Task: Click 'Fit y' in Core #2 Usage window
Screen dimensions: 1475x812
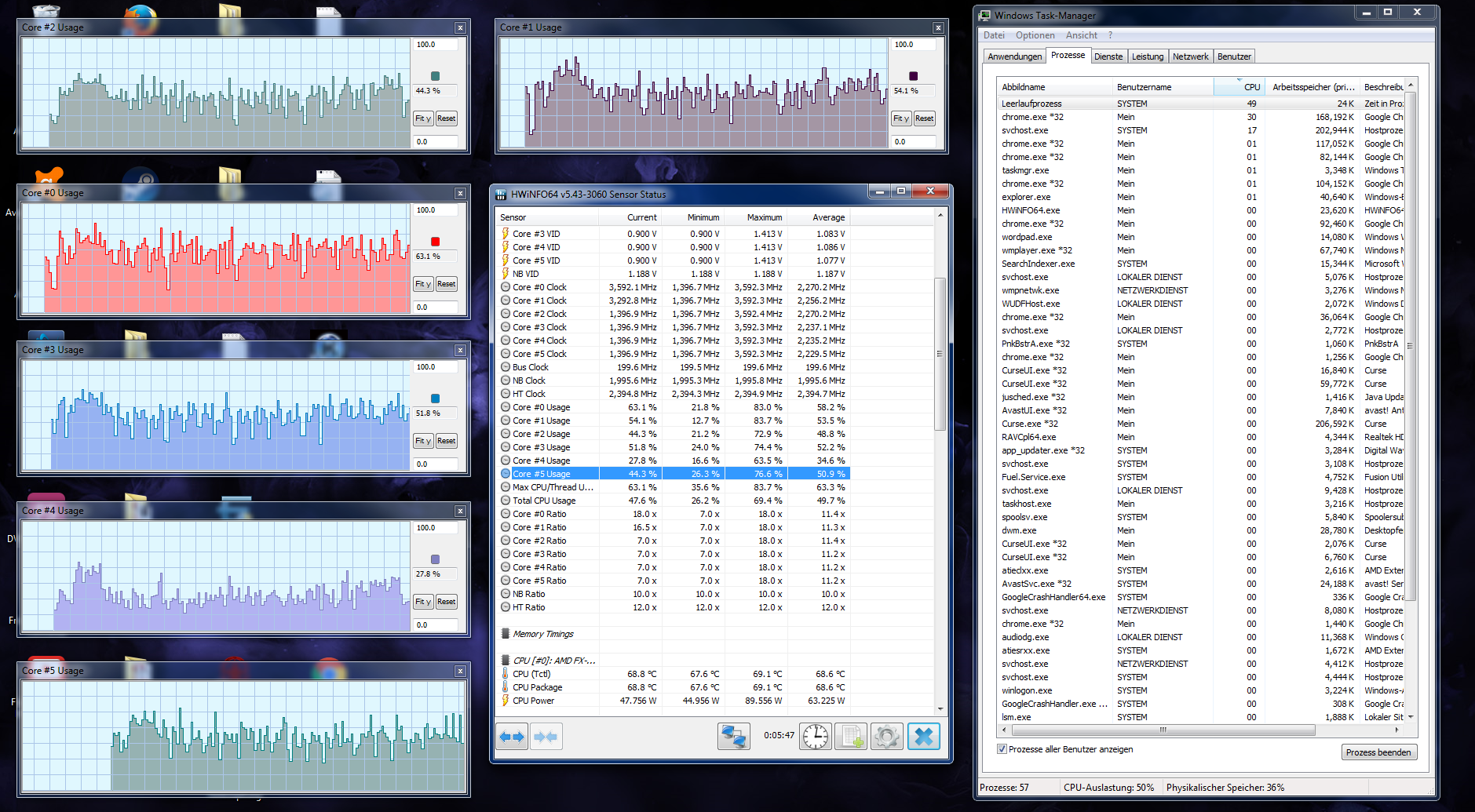Action: pos(423,118)
